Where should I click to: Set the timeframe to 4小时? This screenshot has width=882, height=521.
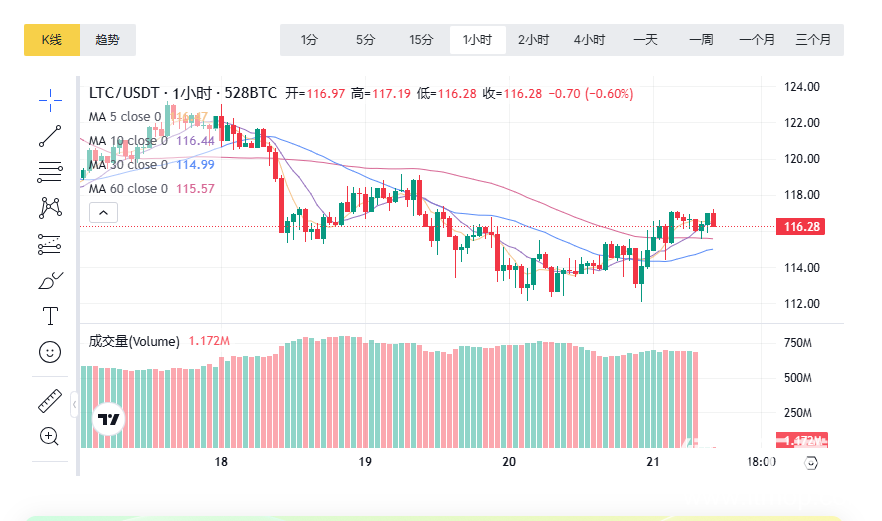589,40
